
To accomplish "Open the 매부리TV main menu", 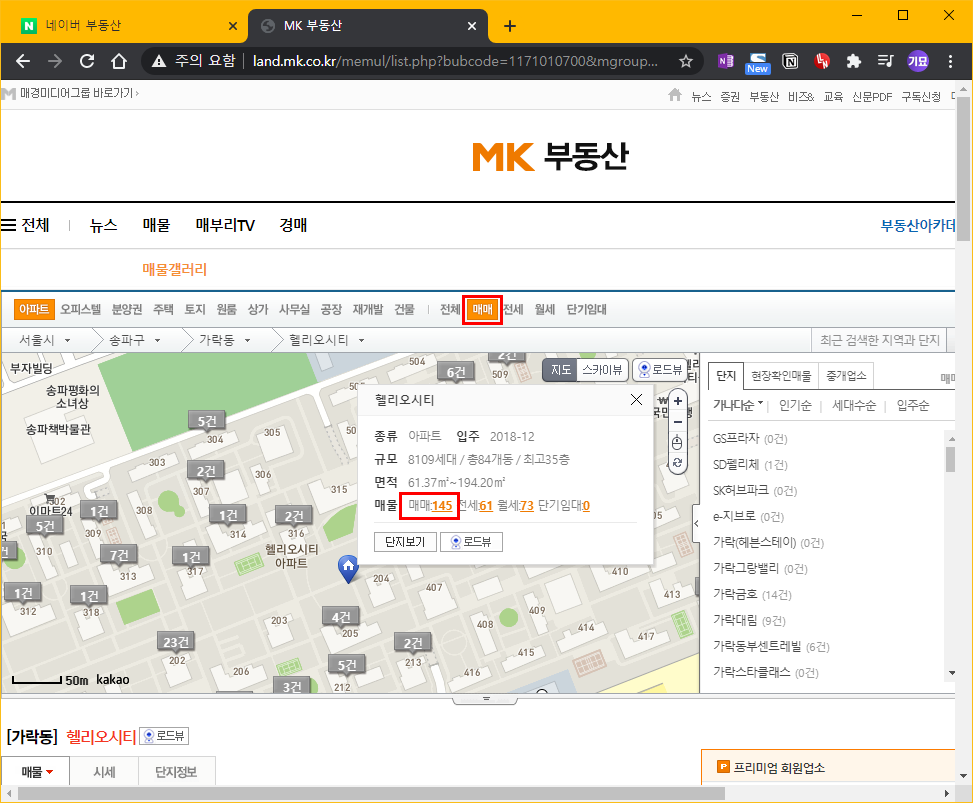I will [x=225, y=225].
